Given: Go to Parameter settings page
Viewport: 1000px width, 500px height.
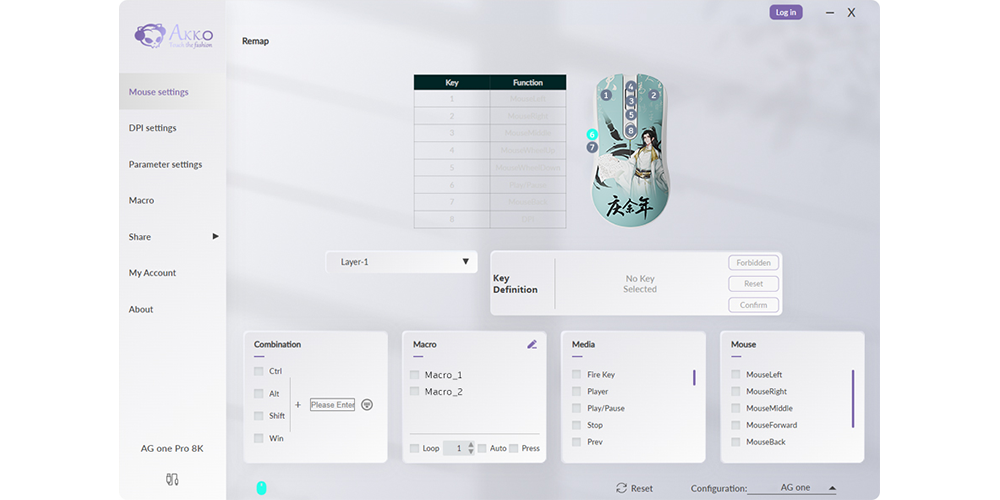Looking at the screenshot, I should pos(165,164).
